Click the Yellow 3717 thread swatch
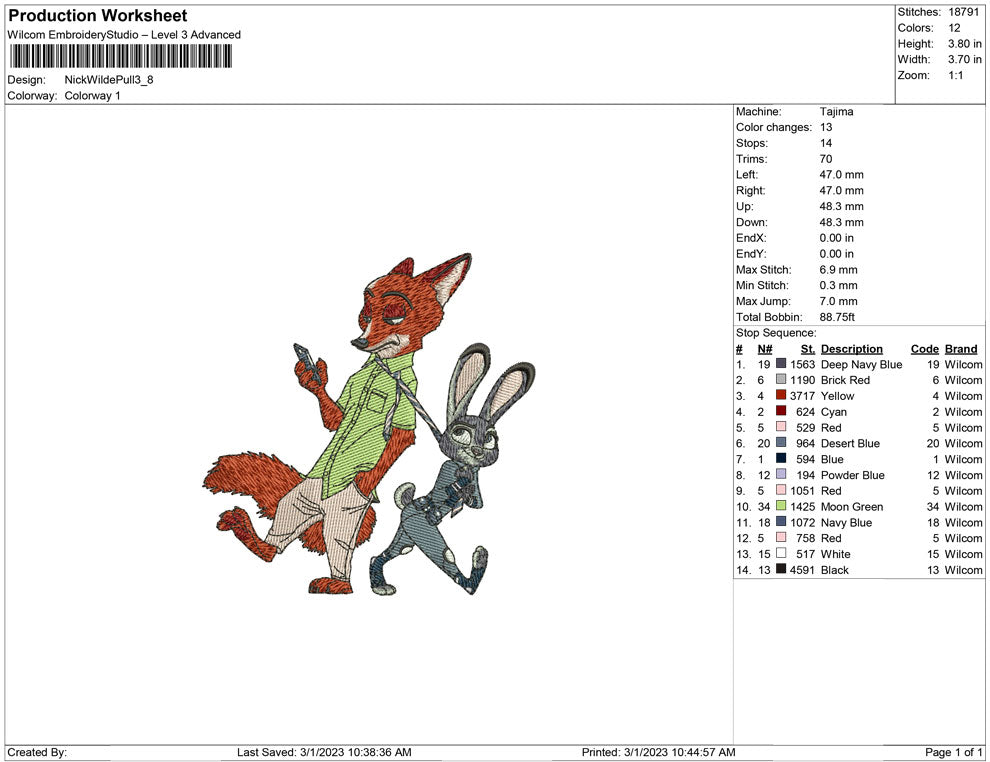Screen dimensions: 990x762 (778, 396)
